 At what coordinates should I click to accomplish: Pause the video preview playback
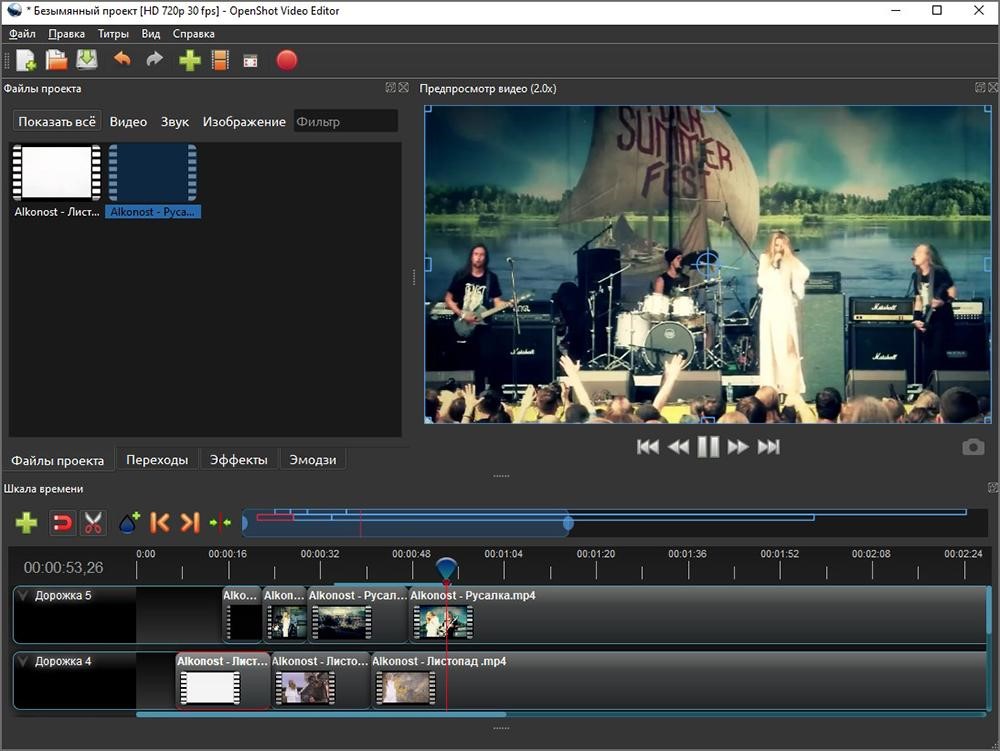coord(708,447)
